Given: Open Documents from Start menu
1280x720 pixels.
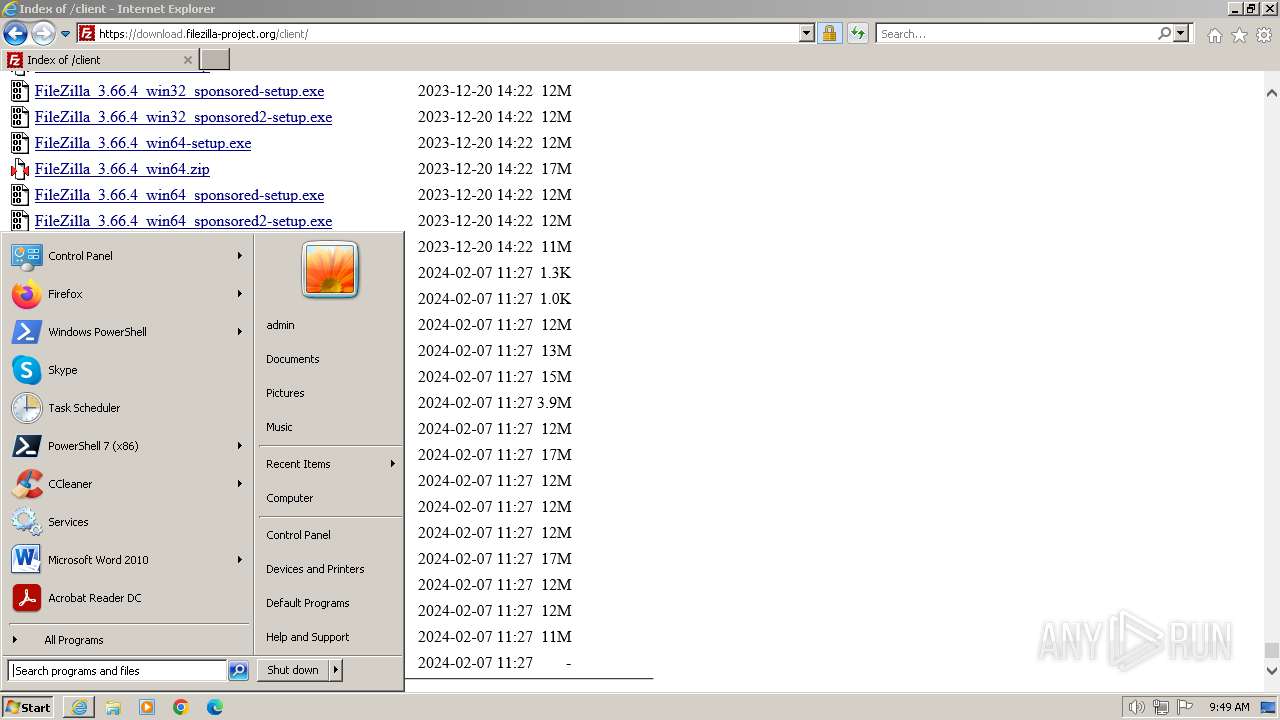Looking at the screenshot, I should point(330,359).
